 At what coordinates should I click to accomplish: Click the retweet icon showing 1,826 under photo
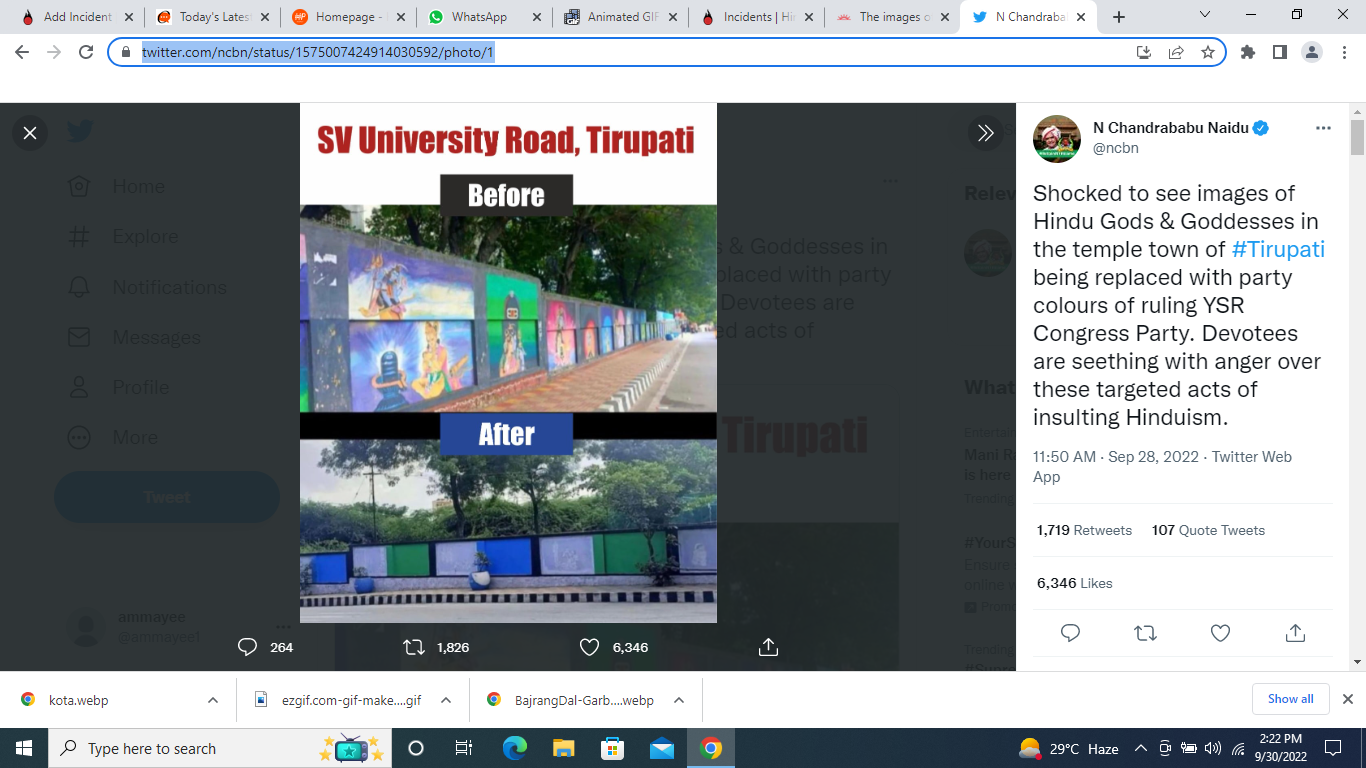click(x=414, y=647)
